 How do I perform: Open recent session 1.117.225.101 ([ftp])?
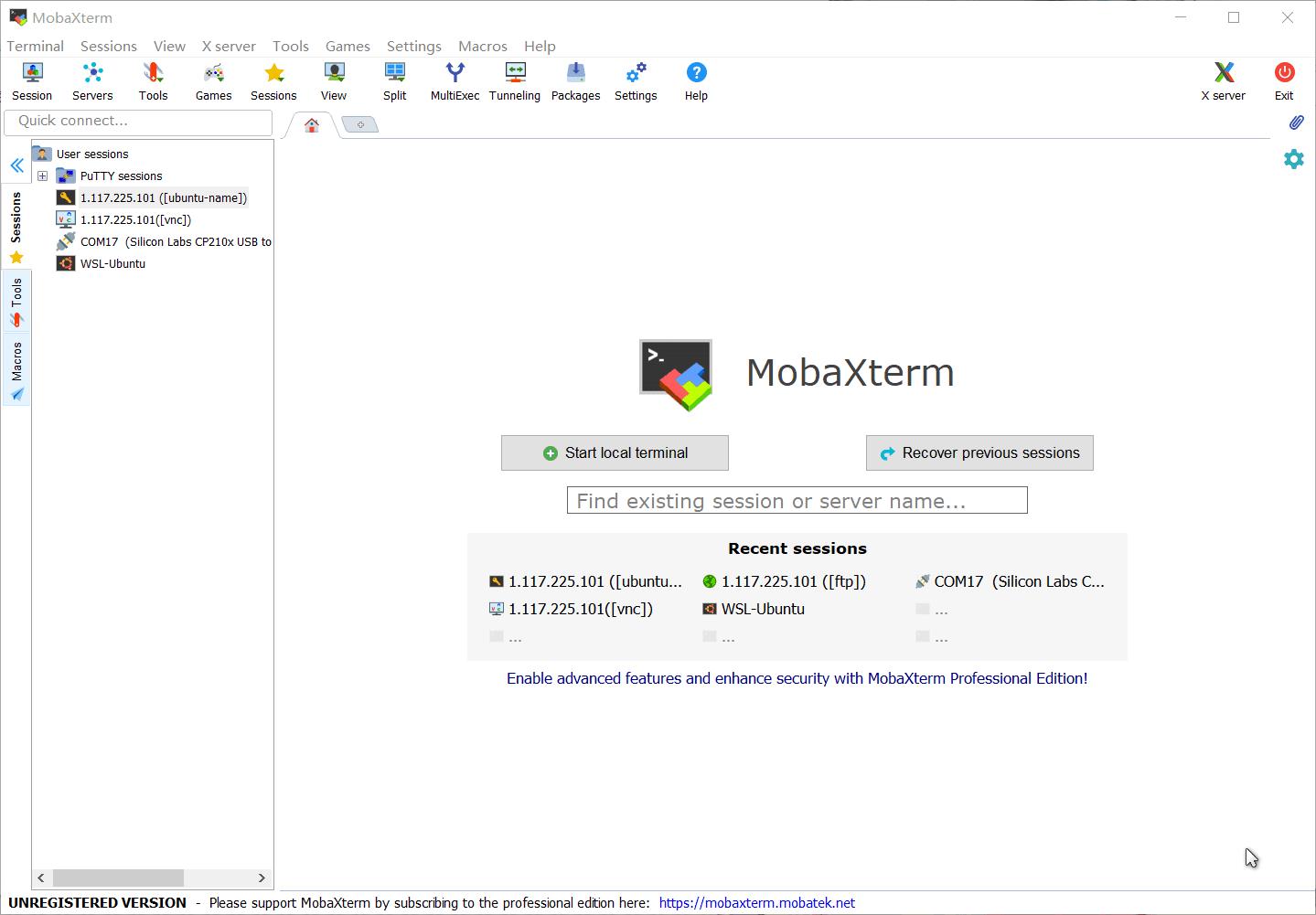[785, 581]
